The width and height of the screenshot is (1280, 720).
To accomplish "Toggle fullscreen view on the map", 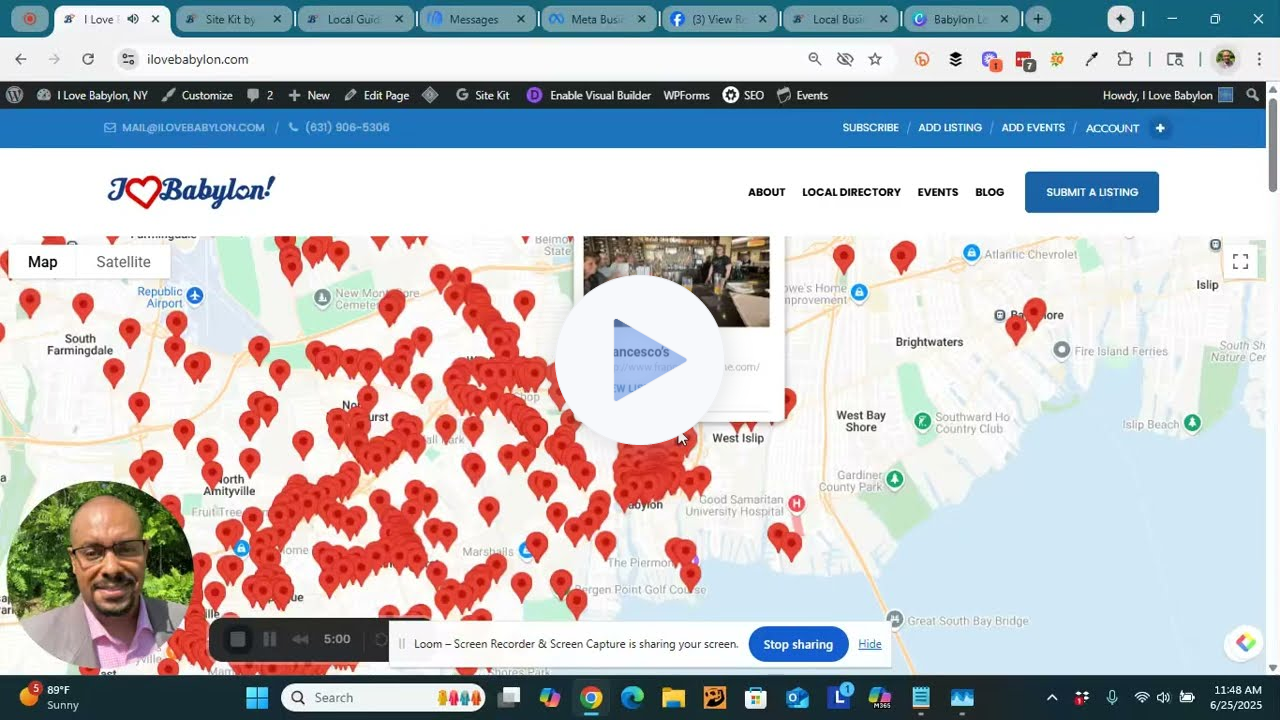I will tap(1241, 262).
